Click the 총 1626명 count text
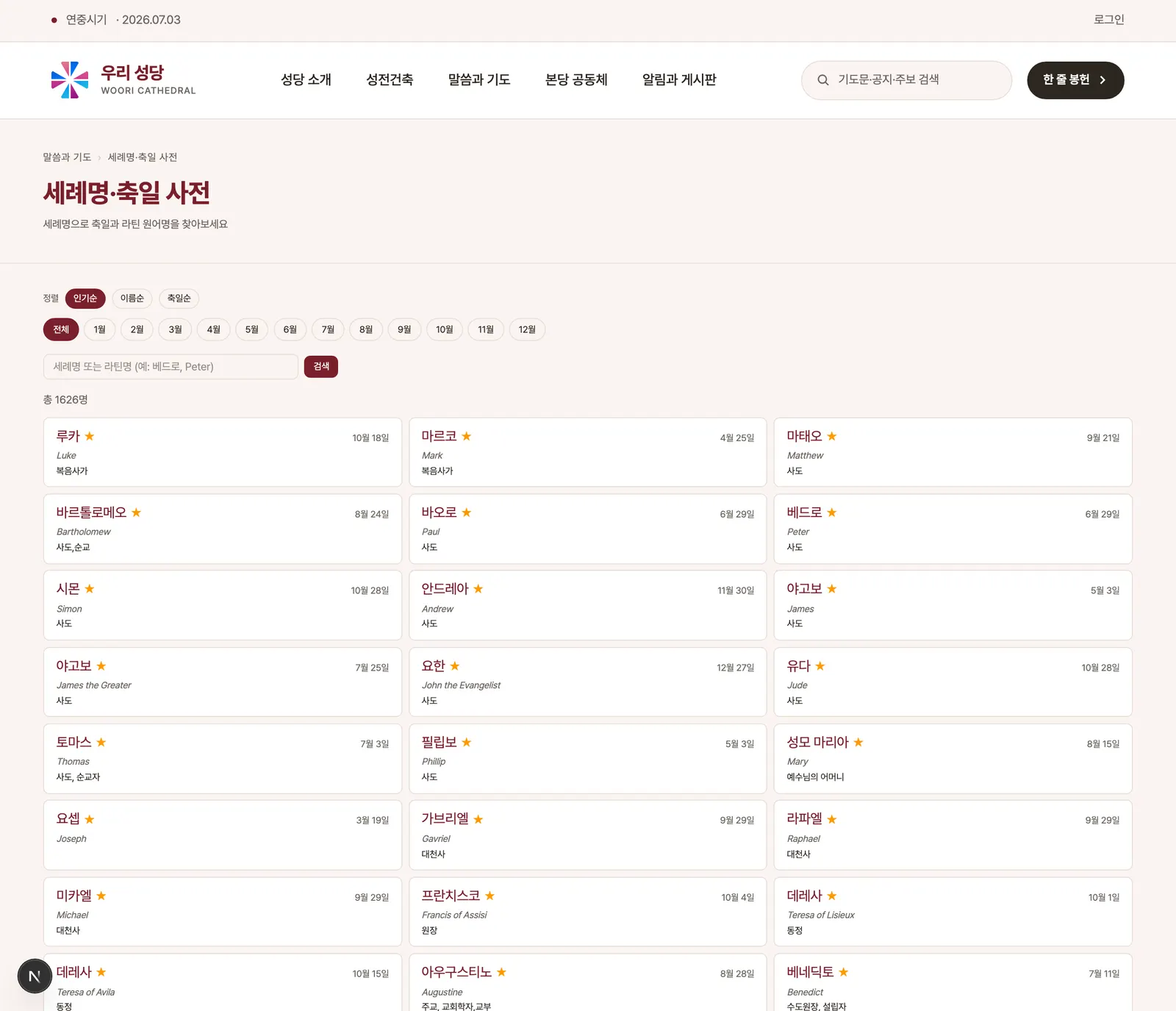The width and height of the screenshot is (1176, 1011). click(65, 400)
